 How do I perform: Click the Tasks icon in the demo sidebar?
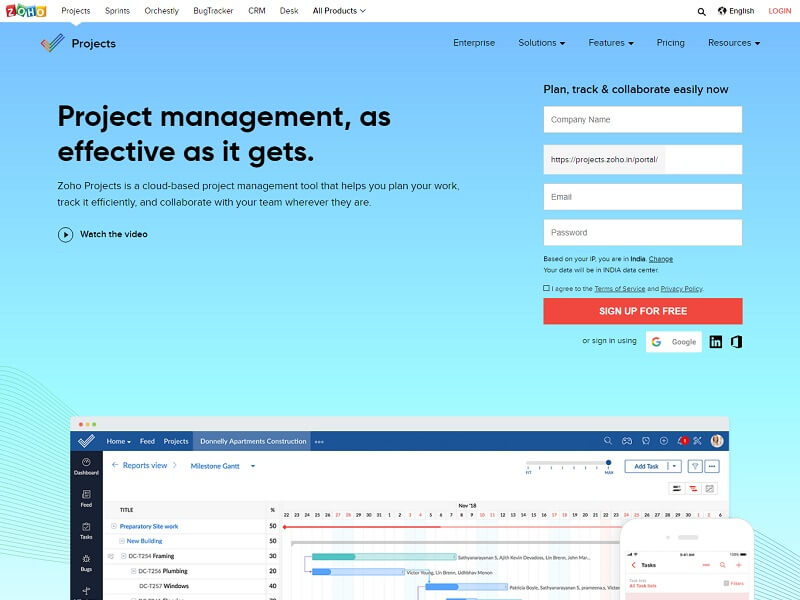(86, 527)
